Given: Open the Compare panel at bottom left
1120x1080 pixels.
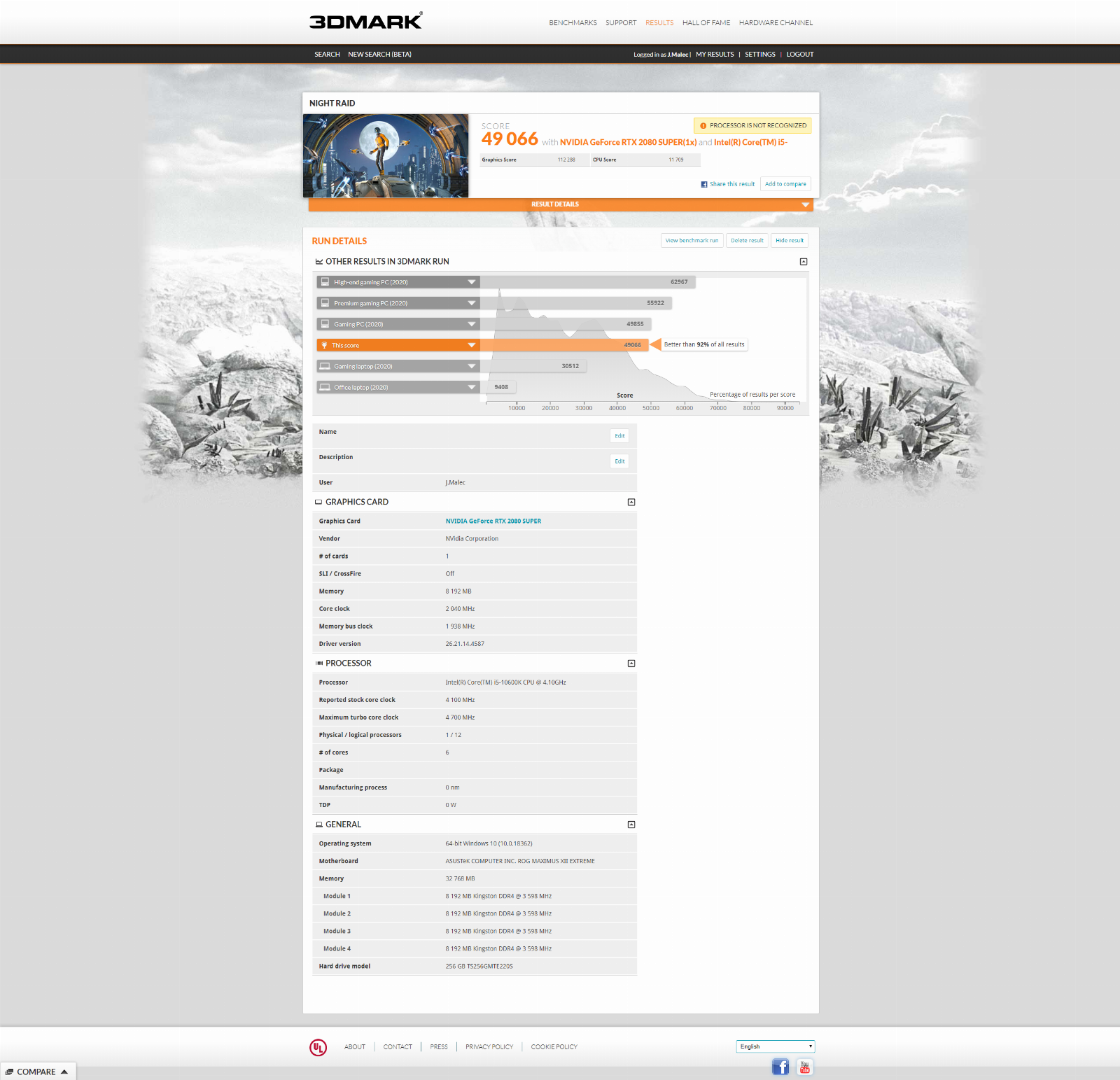Looking at the screenshot, I should pos(36,1072).
